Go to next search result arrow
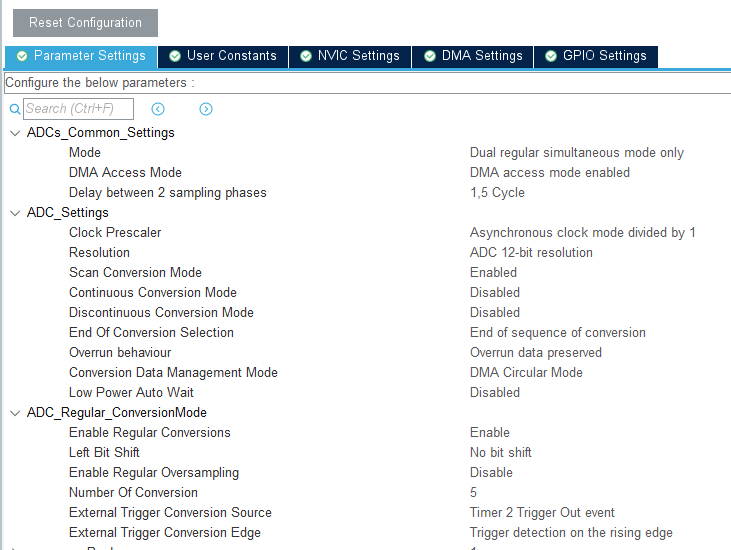731x550 pixels. [206, 109]
